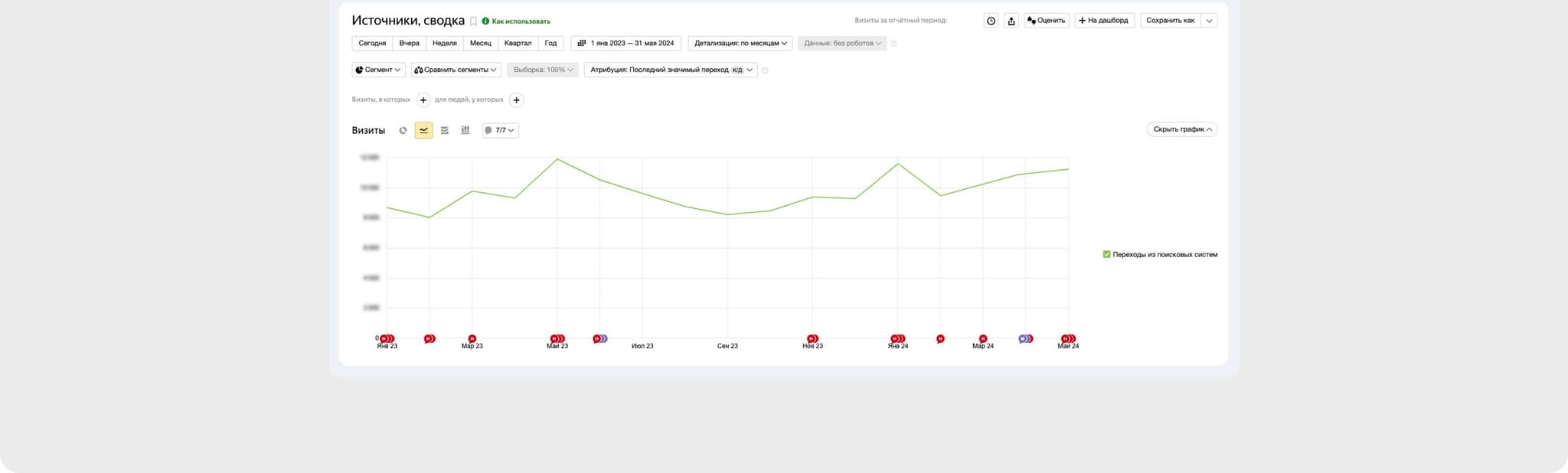Click the annotation marker at Ноя 23

812,338
